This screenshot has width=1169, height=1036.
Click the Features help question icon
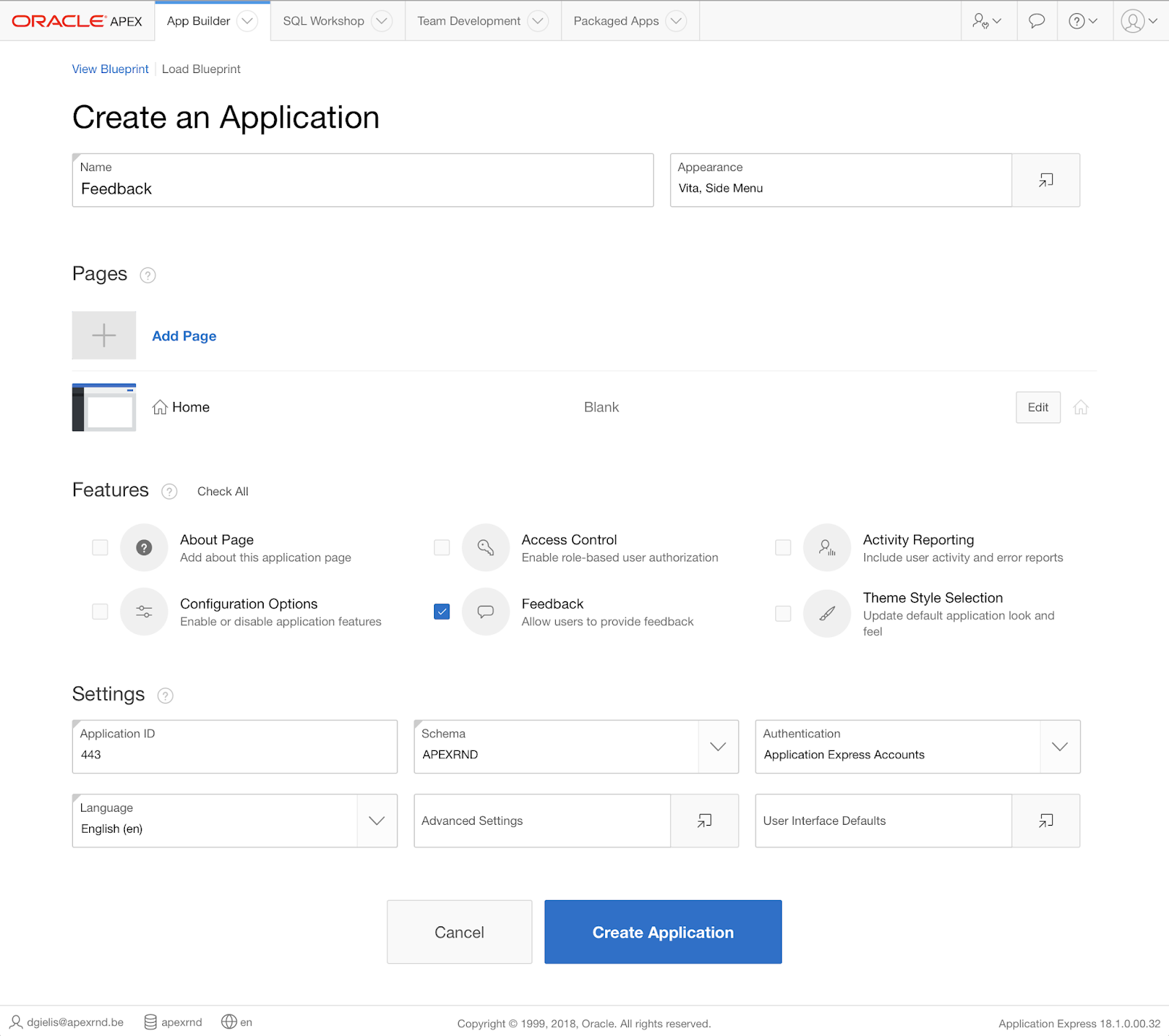pyautogui.click(x=170, y=492)
